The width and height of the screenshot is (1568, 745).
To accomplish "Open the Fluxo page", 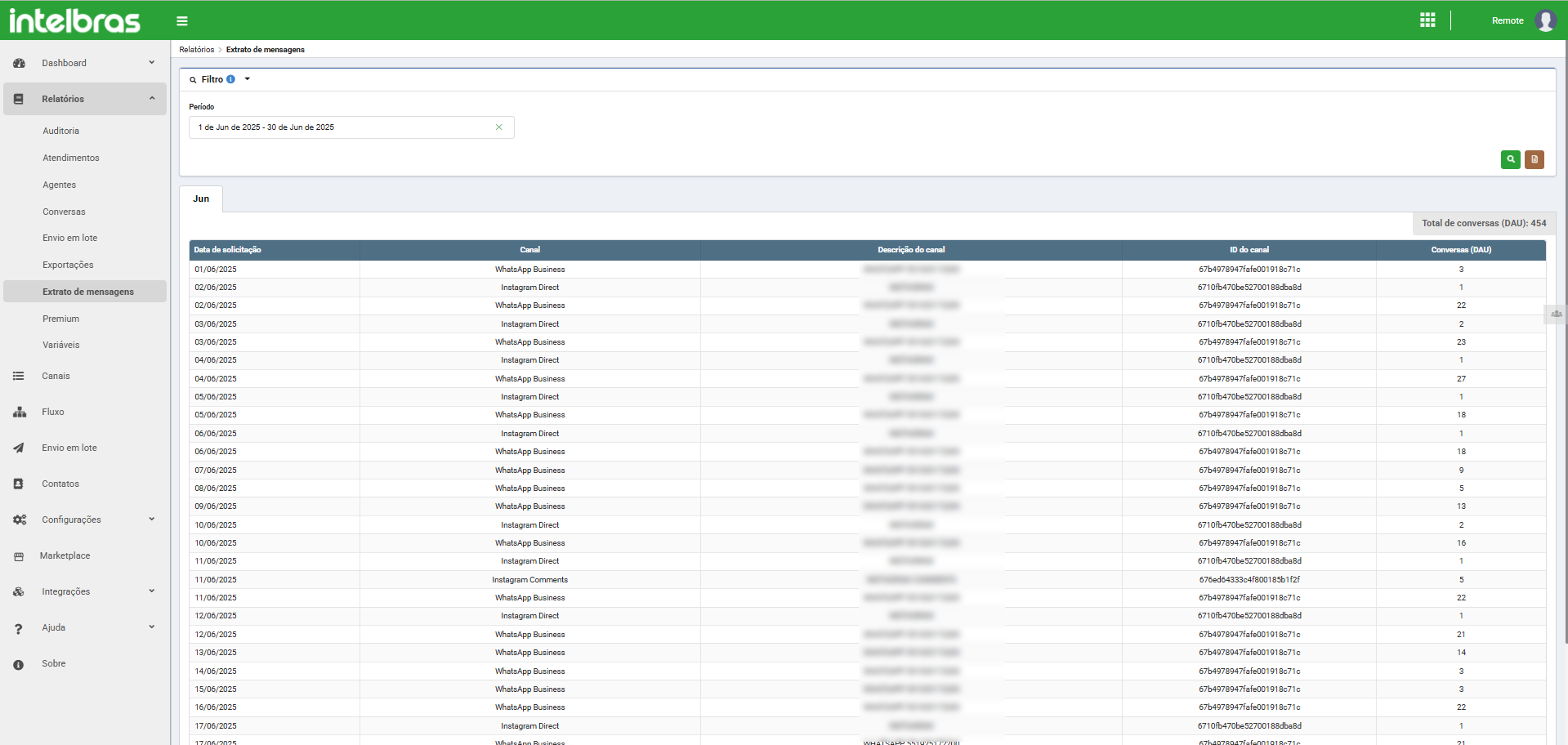I will click(53, 412).
